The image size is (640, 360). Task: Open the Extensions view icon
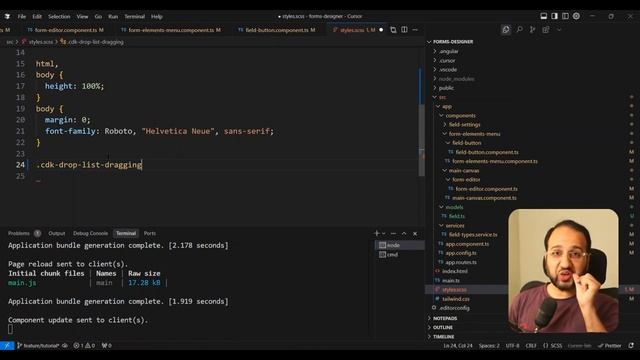(x=546, y=29)
